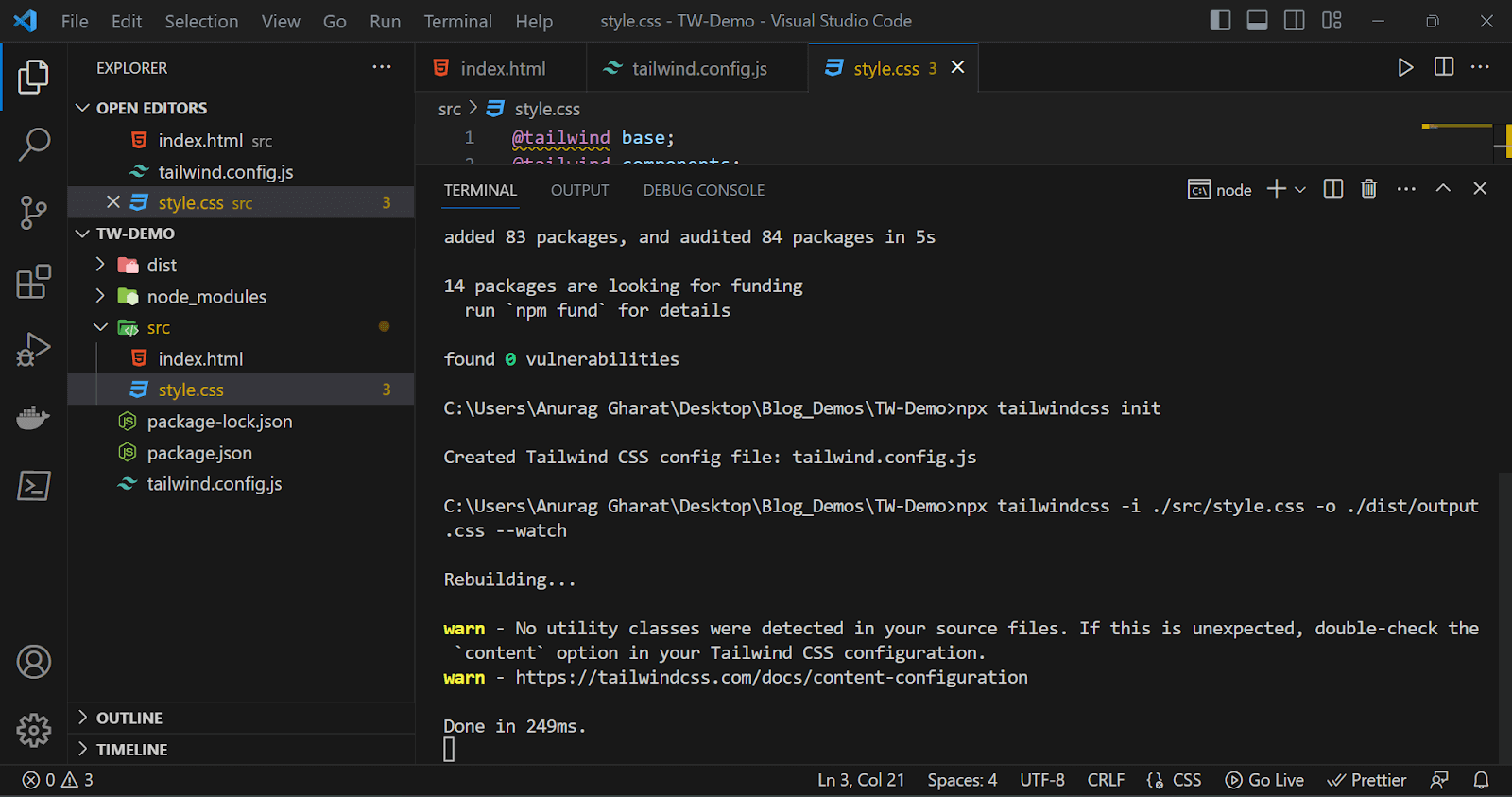Image resolution: width=1512 pixels, height=797 pixels.
Task: Open the Accounts menu
Action: coord(33,662)
